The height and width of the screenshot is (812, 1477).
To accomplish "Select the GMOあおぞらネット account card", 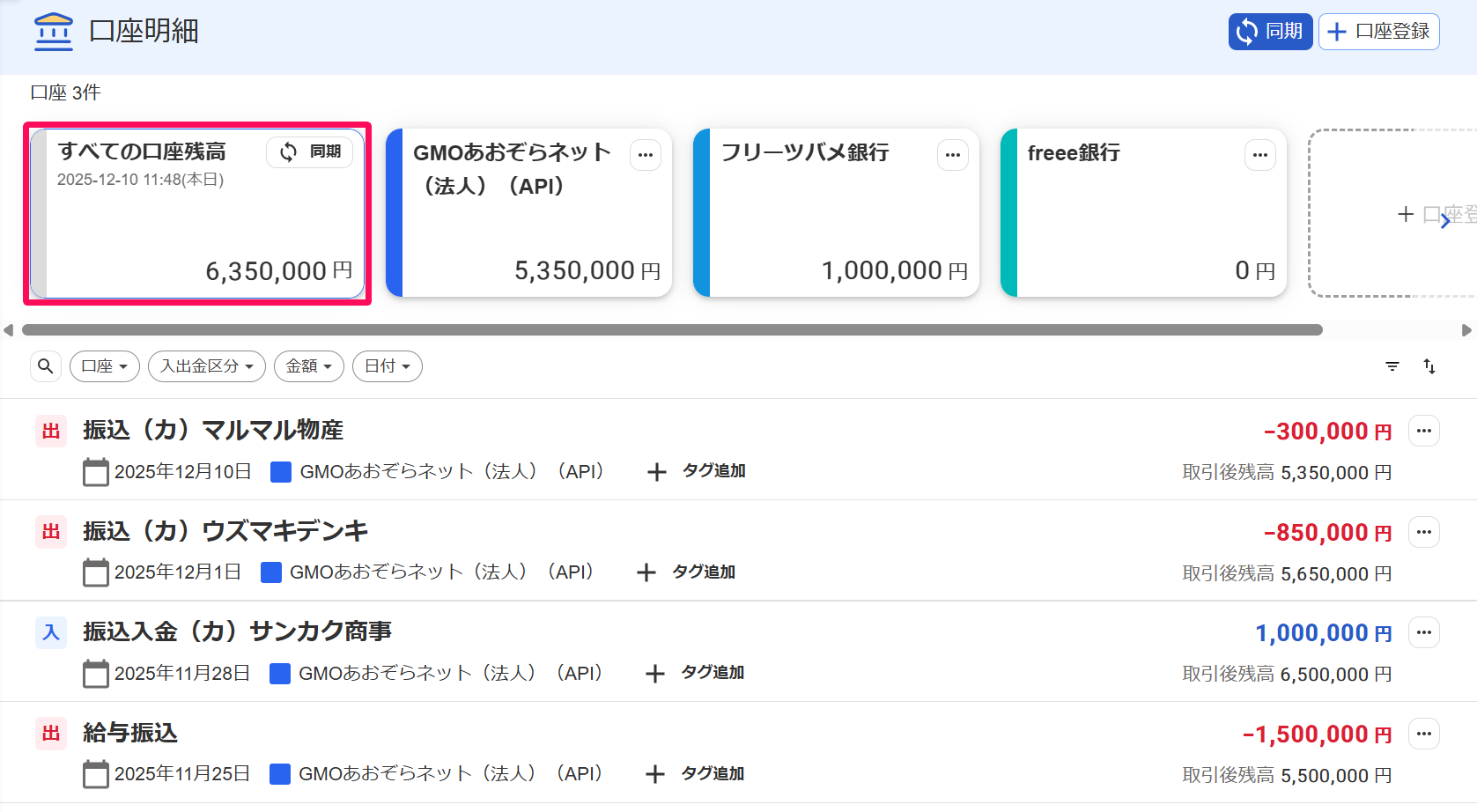I will [x=528, y=213].
